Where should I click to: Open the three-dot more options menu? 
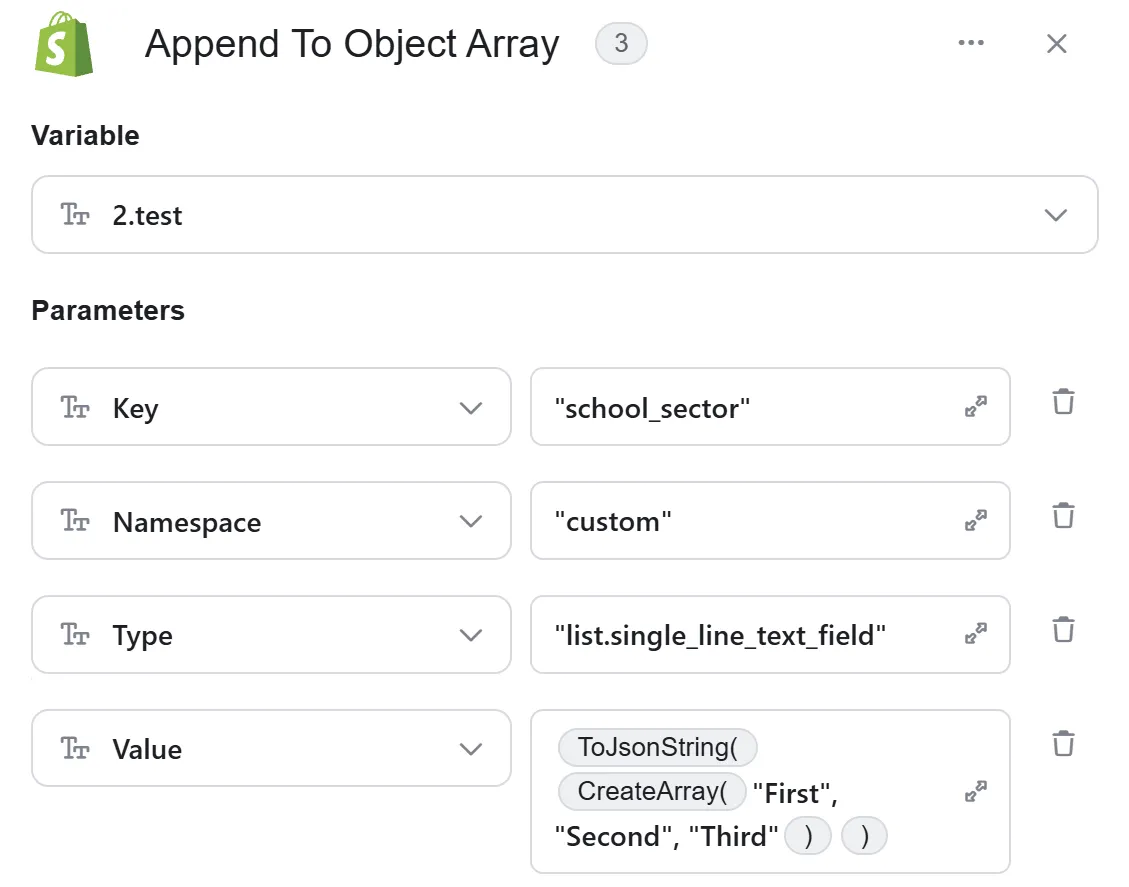(x=971, y=43)
